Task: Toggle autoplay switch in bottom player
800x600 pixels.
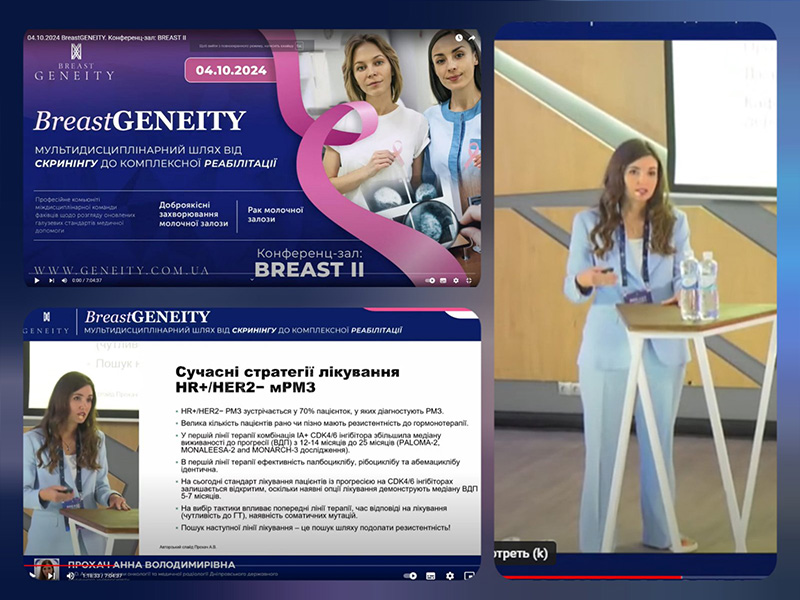Action: click(x=411, y=575)
